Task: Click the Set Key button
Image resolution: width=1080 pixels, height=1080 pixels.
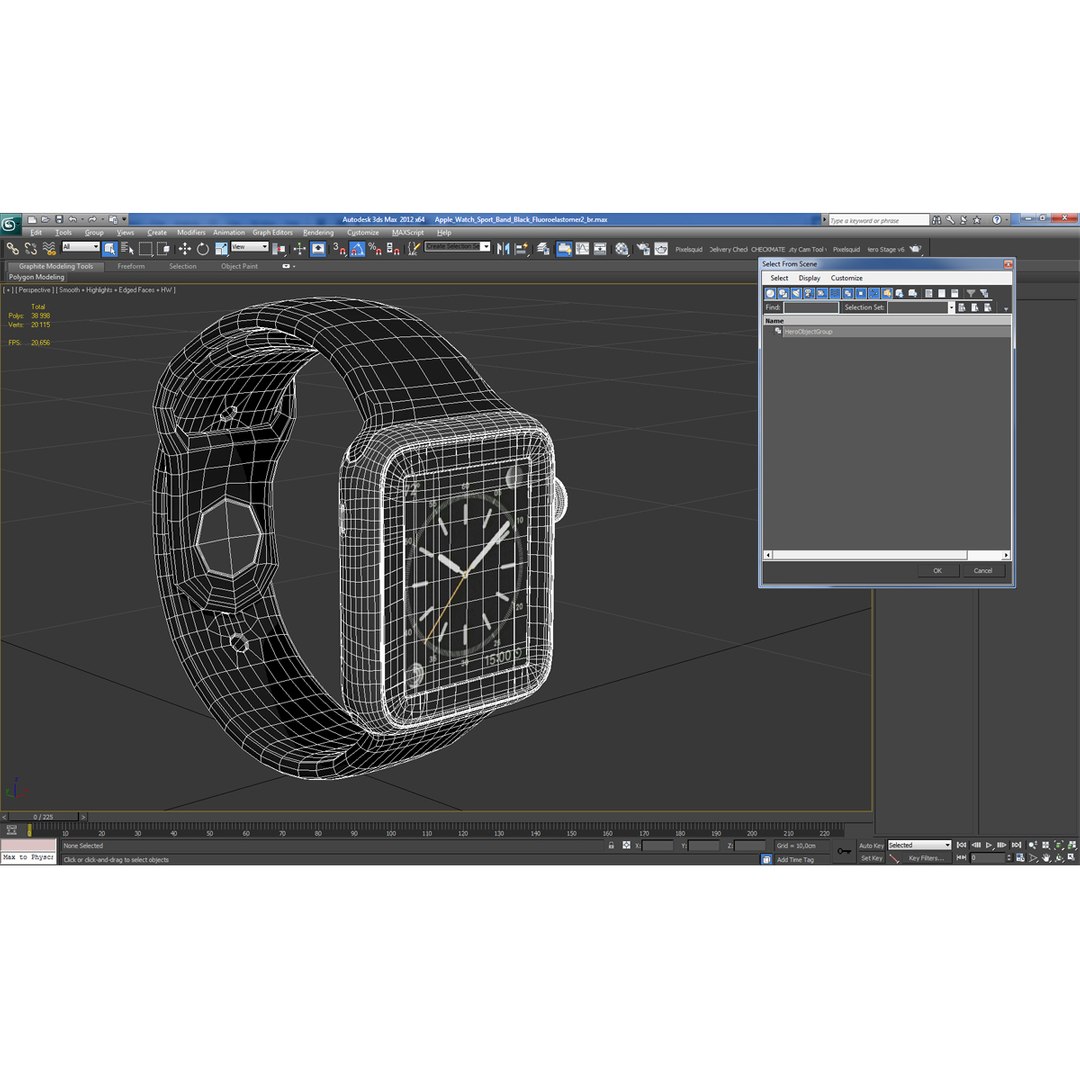Action: click(x=871, y=858)
